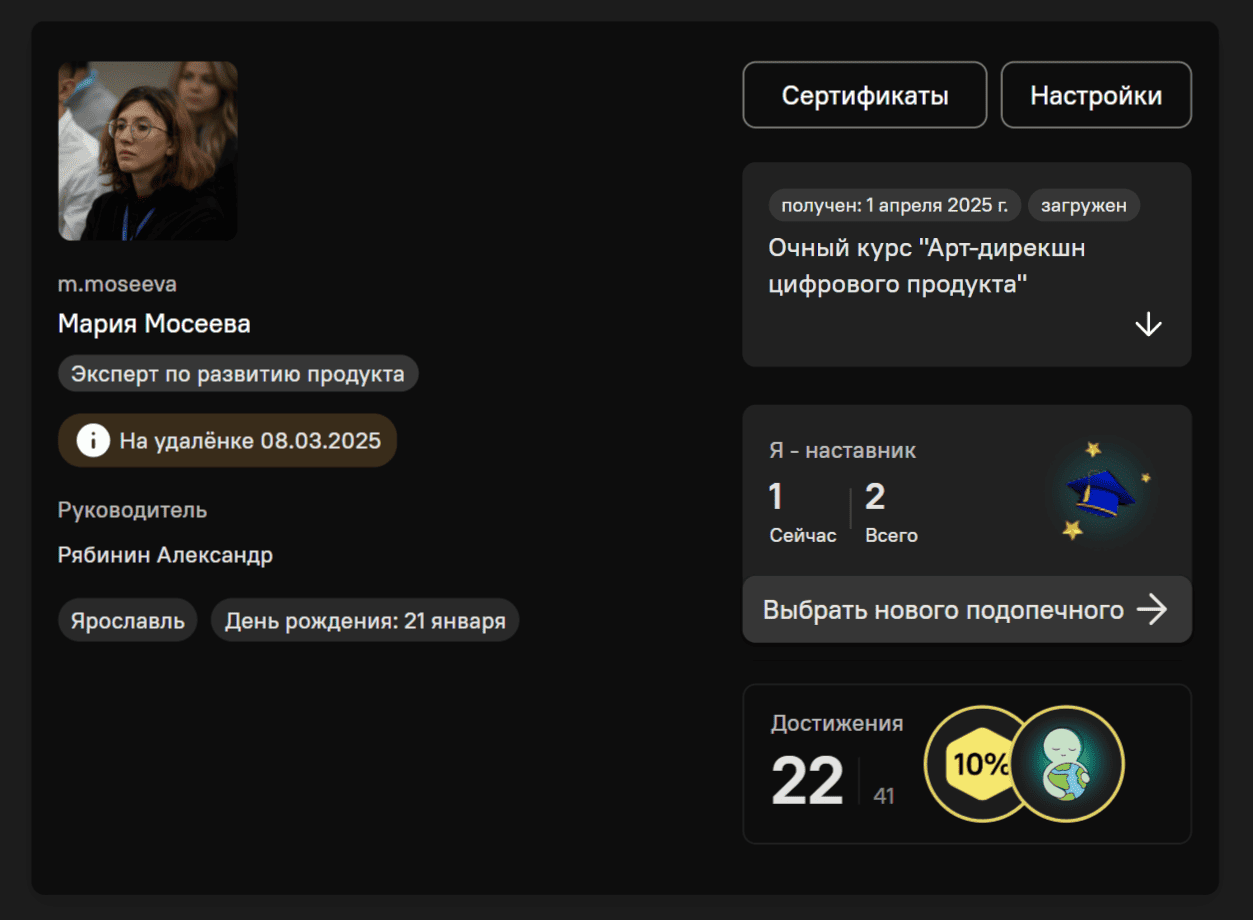This screenshot has width=1253, height=920.
Task: Click the baby hugging Earth achievement badge
Action: (x=1067, y=765)
